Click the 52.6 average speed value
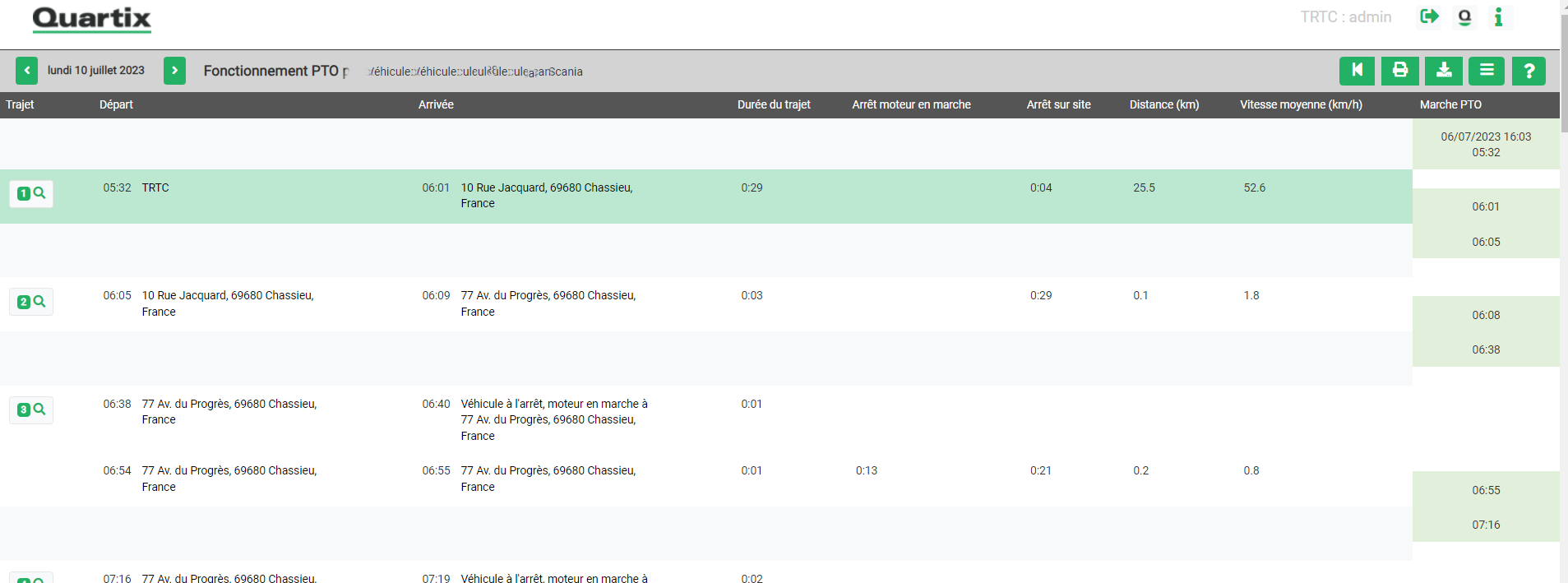 pos(1254,187)
